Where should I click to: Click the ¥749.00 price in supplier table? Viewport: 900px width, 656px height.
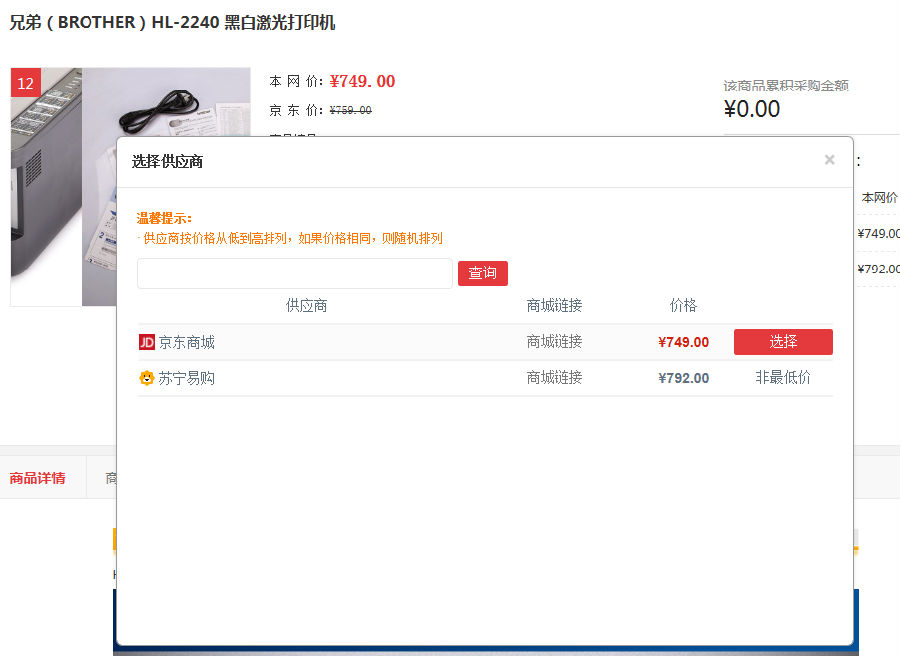(683, 342)
